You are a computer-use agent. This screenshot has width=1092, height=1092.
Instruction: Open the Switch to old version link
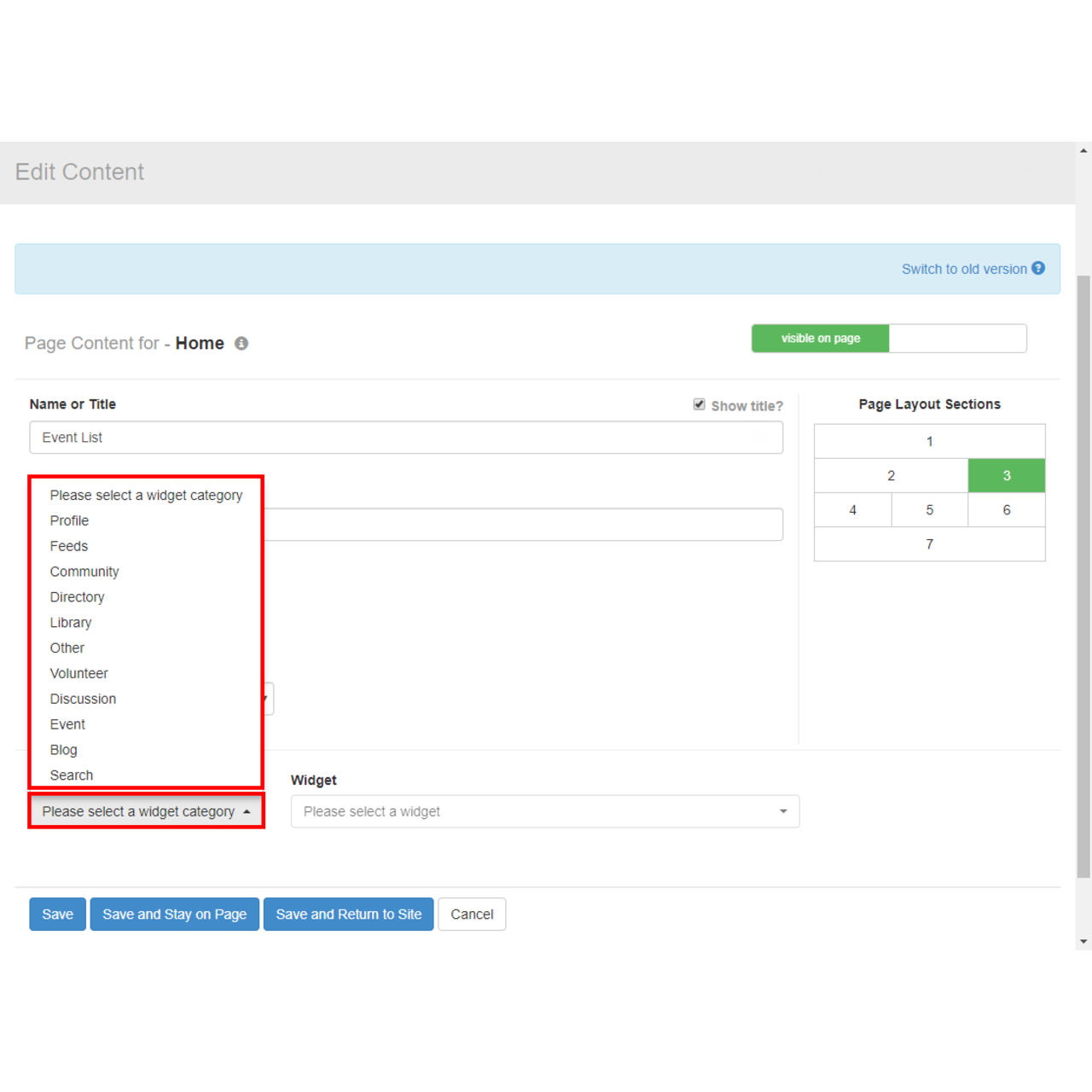pos(964,269)
